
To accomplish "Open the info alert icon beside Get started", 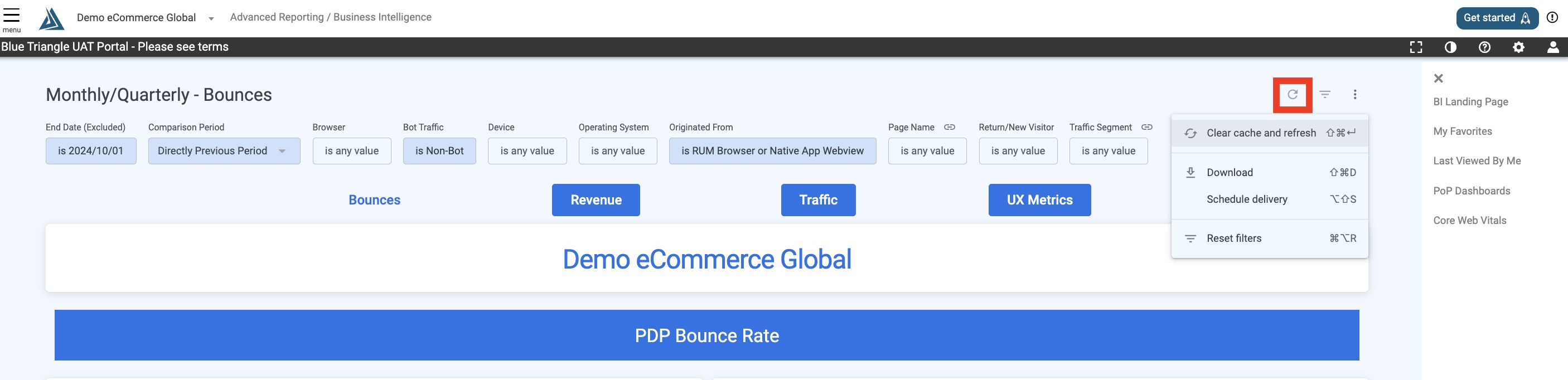I will pos(1552,18).
